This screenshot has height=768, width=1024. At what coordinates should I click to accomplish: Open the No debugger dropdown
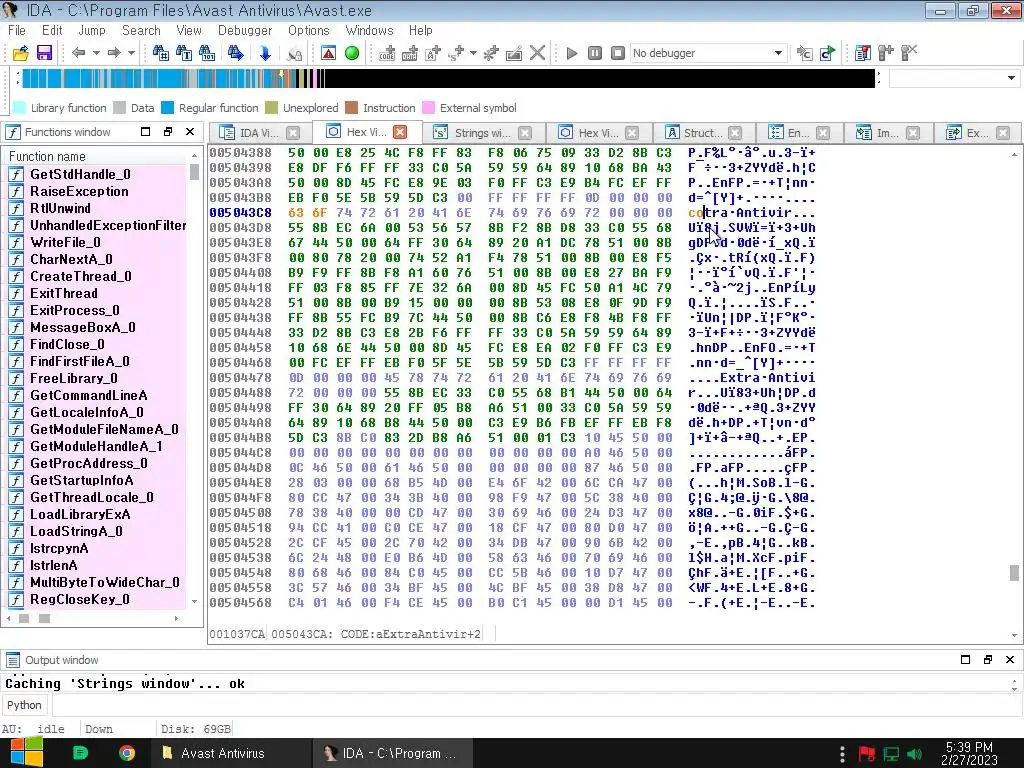778,53
